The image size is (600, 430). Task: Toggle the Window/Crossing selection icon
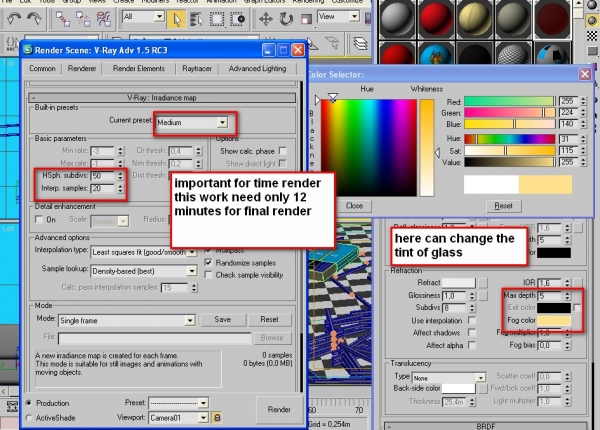tap(238, 19)
